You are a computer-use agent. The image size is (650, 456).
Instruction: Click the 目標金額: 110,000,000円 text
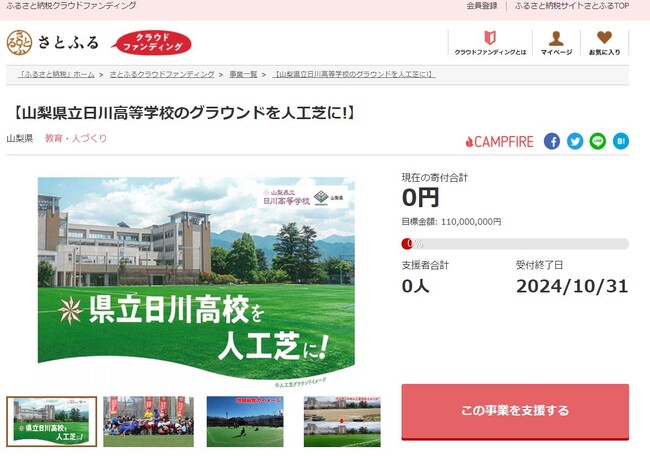click(x=451, y=222)
